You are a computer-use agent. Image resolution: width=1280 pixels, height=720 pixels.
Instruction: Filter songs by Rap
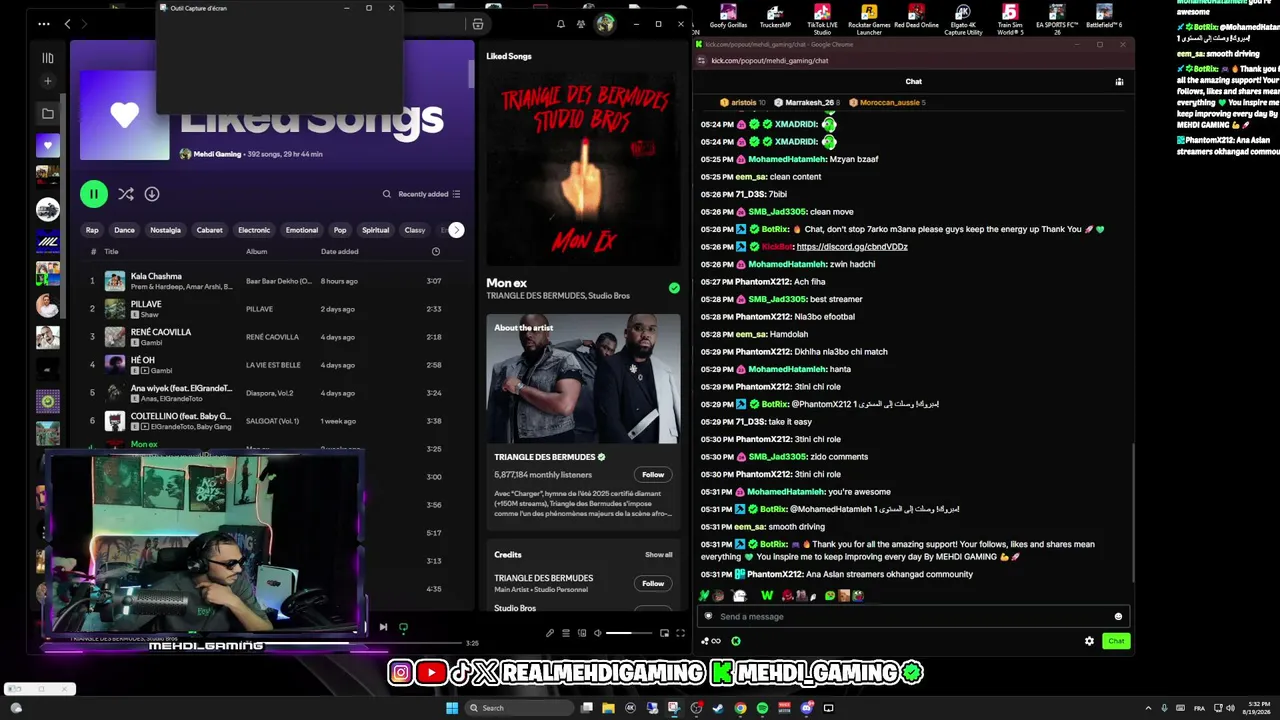[x=92, y=230]
